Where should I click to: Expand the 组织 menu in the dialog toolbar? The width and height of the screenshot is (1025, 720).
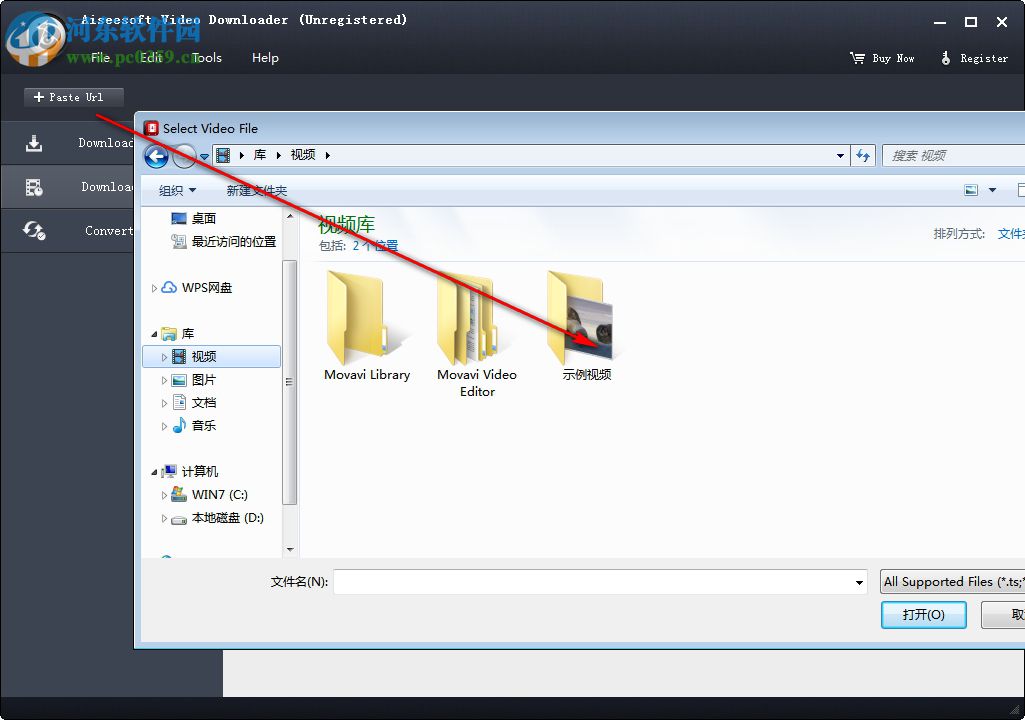click(175, 189)
